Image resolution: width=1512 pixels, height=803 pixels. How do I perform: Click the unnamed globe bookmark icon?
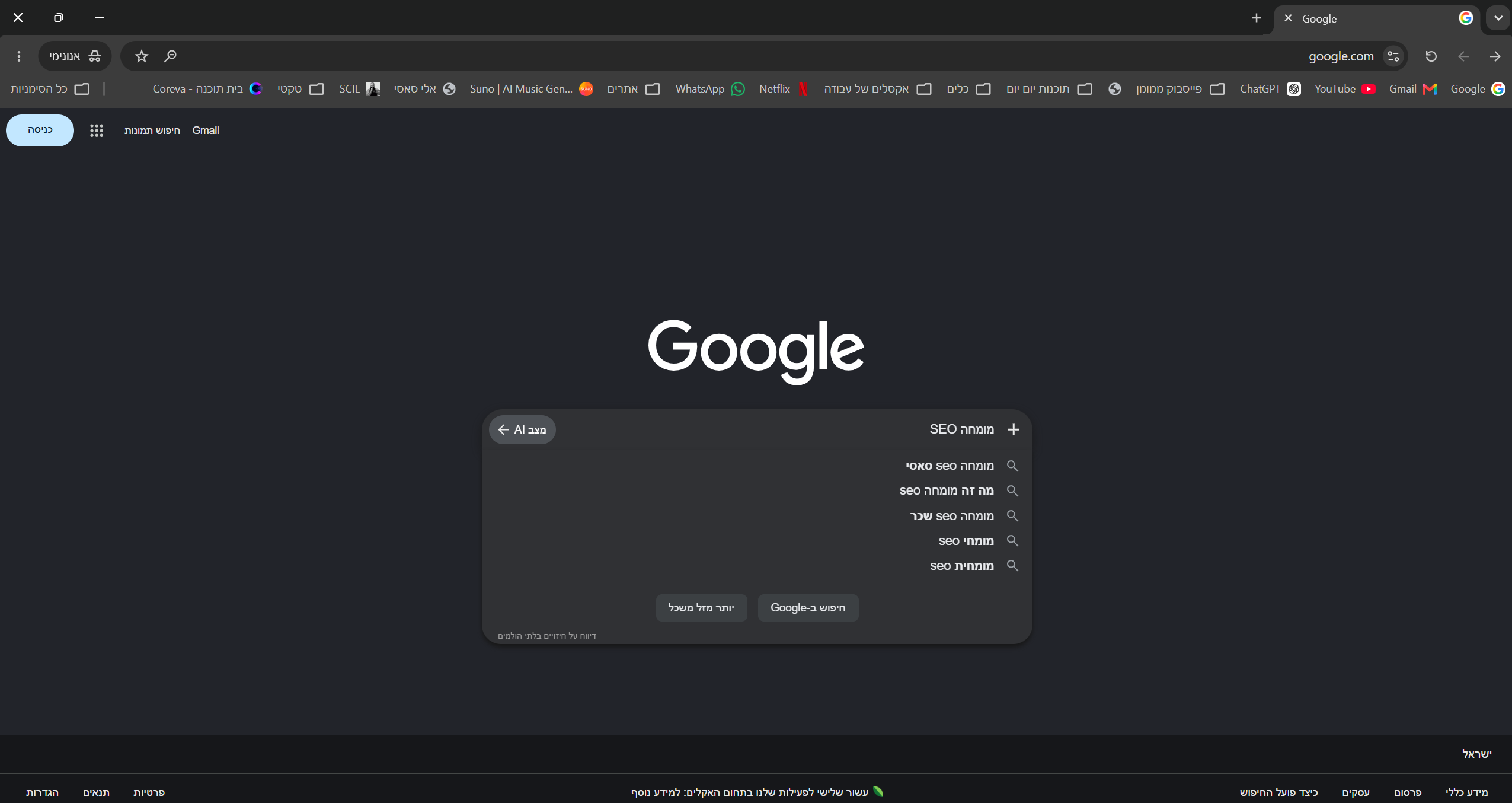tap(1114, 89)
